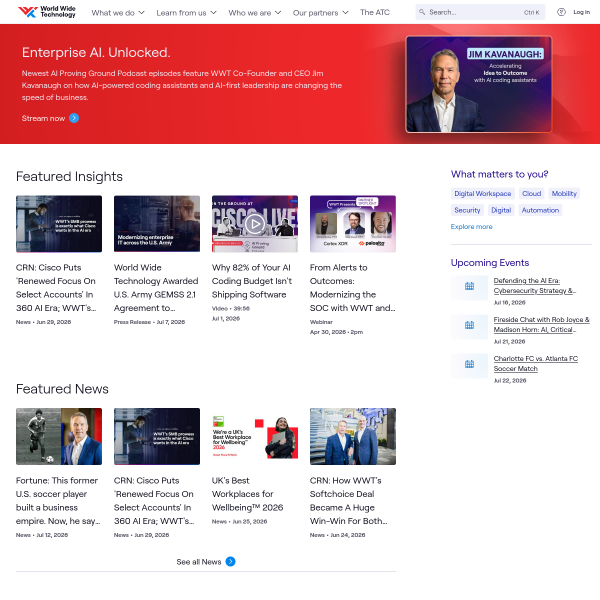The height and width of the screenshot is (600, 600).
Task: Click the search magnifier icon
Action: [422, 12]
